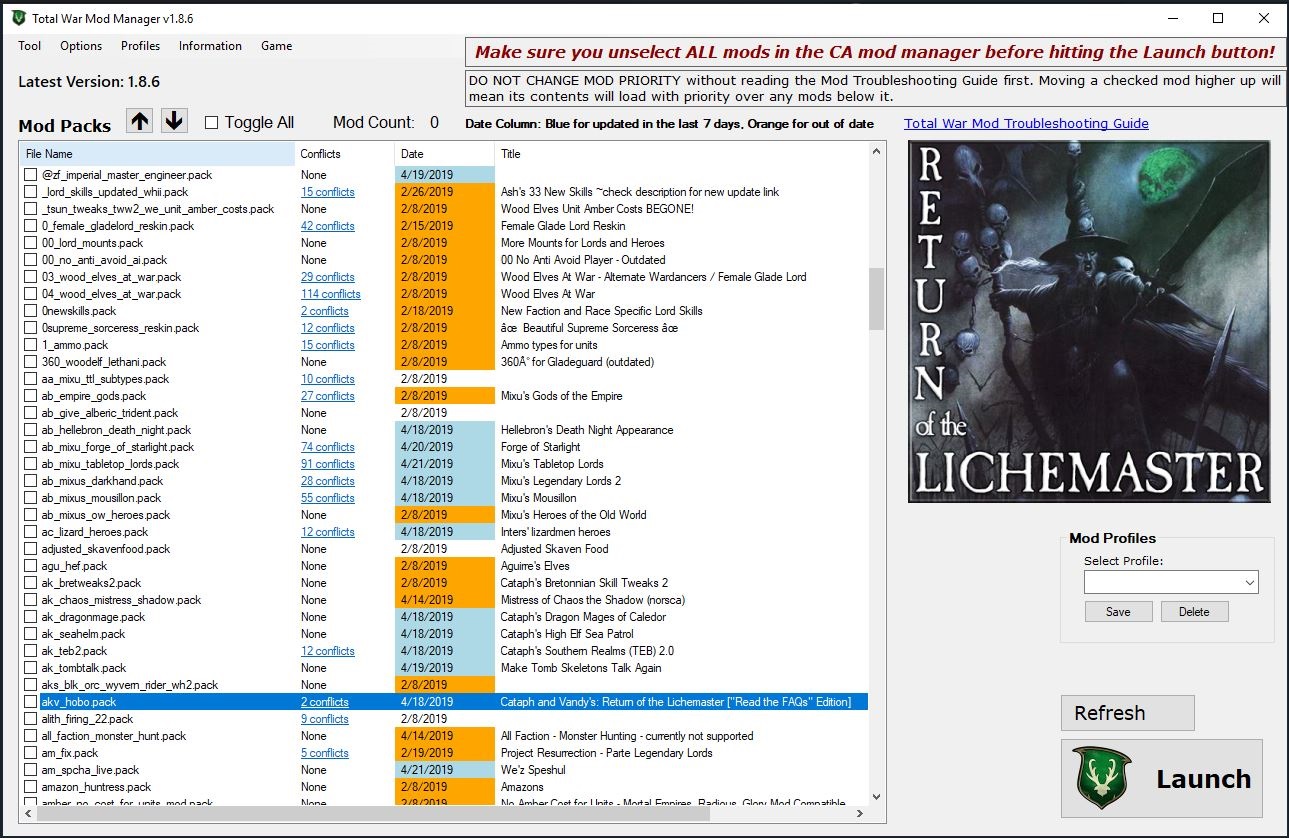Click the Refresh button

point(1128,713)
